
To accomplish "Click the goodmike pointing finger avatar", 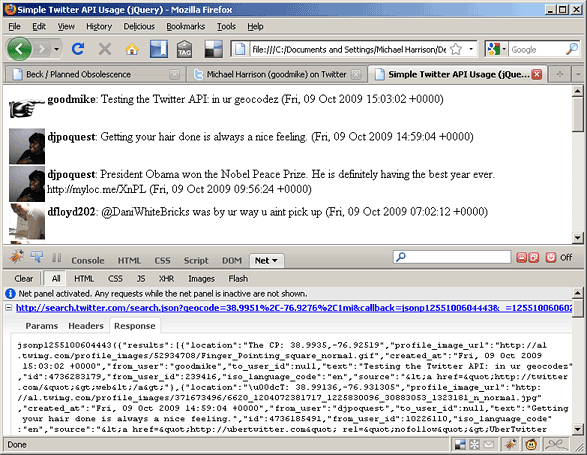I will click(x=27, y=108).
